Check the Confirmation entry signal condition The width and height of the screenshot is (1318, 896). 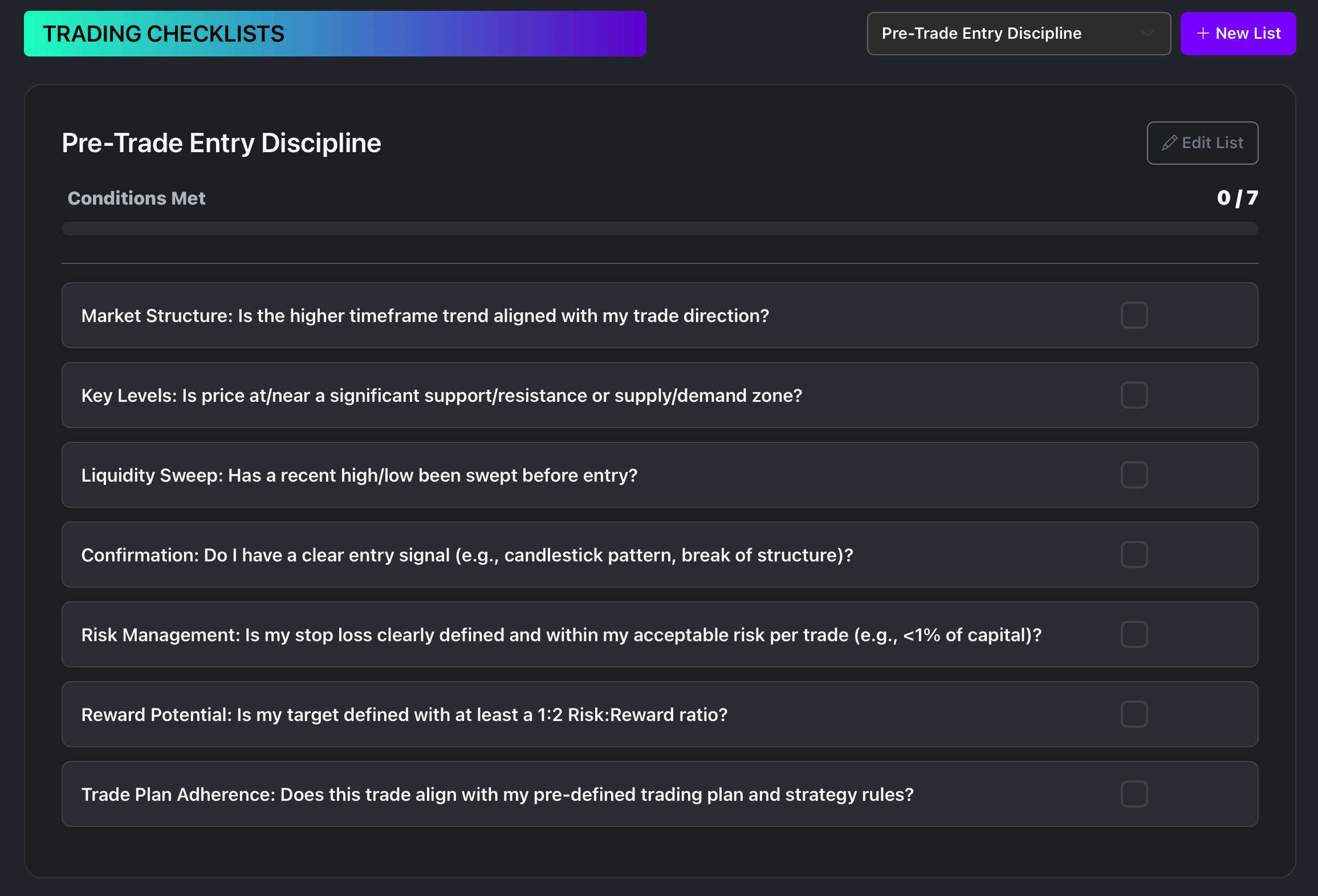(x=1134, y=555)
